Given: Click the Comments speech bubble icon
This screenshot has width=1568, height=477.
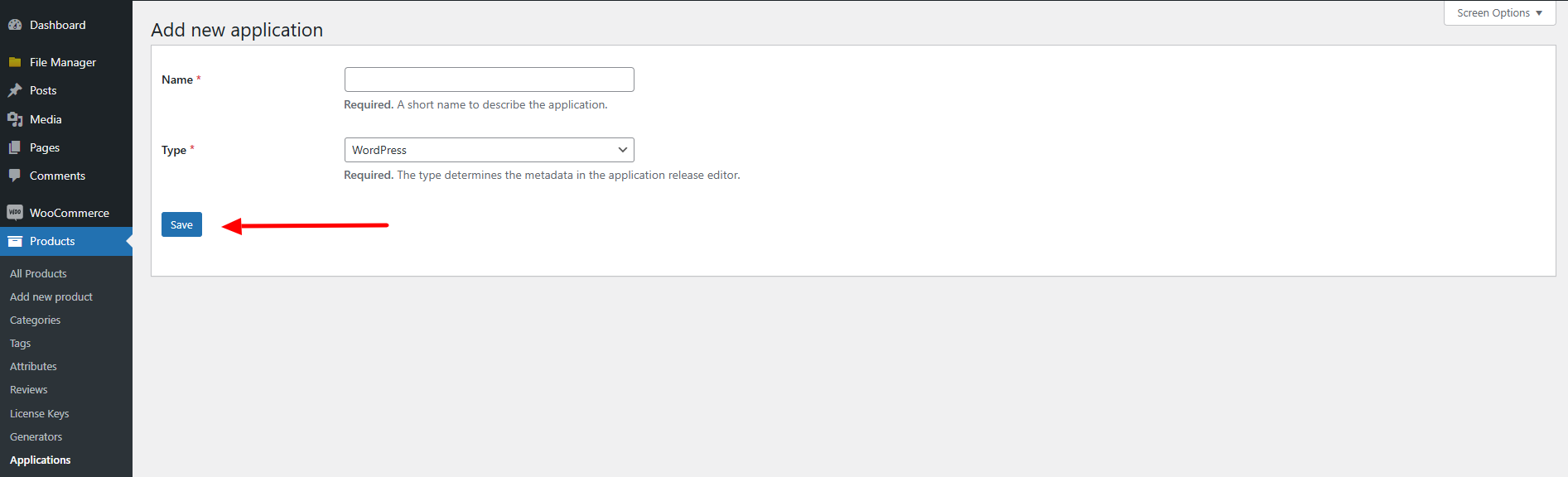Looking at the screenshot, I should [x=15, y=176].
